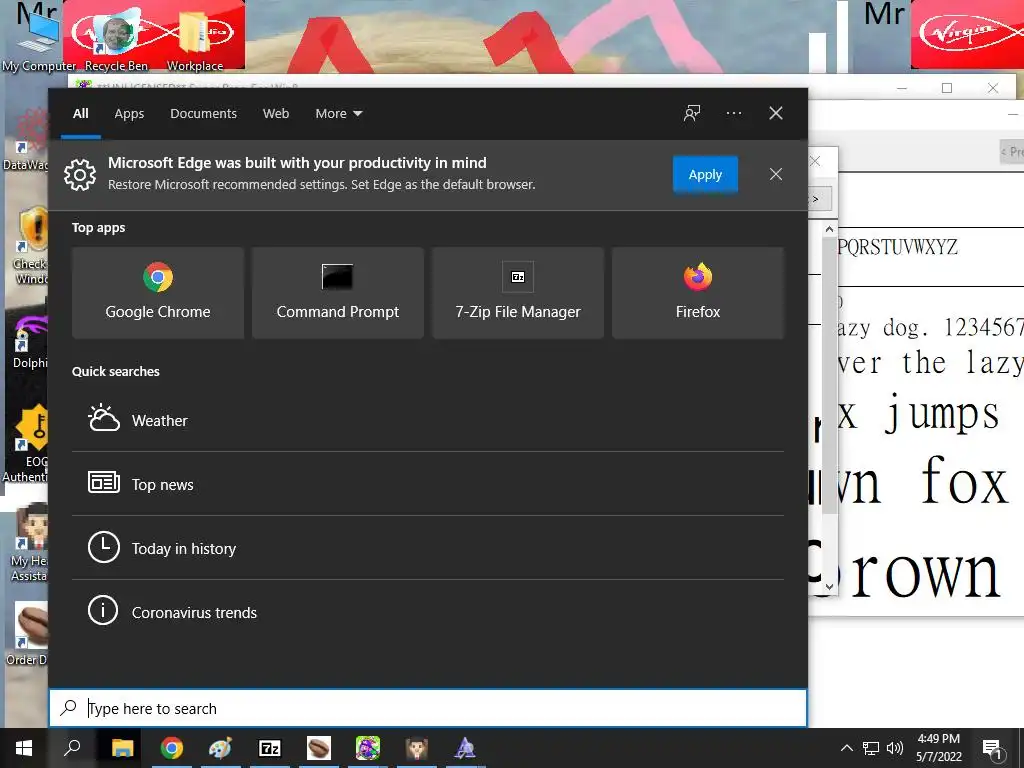
Task: Expand the More dropdown in the search tabs
Action: [x=338, y=113]
